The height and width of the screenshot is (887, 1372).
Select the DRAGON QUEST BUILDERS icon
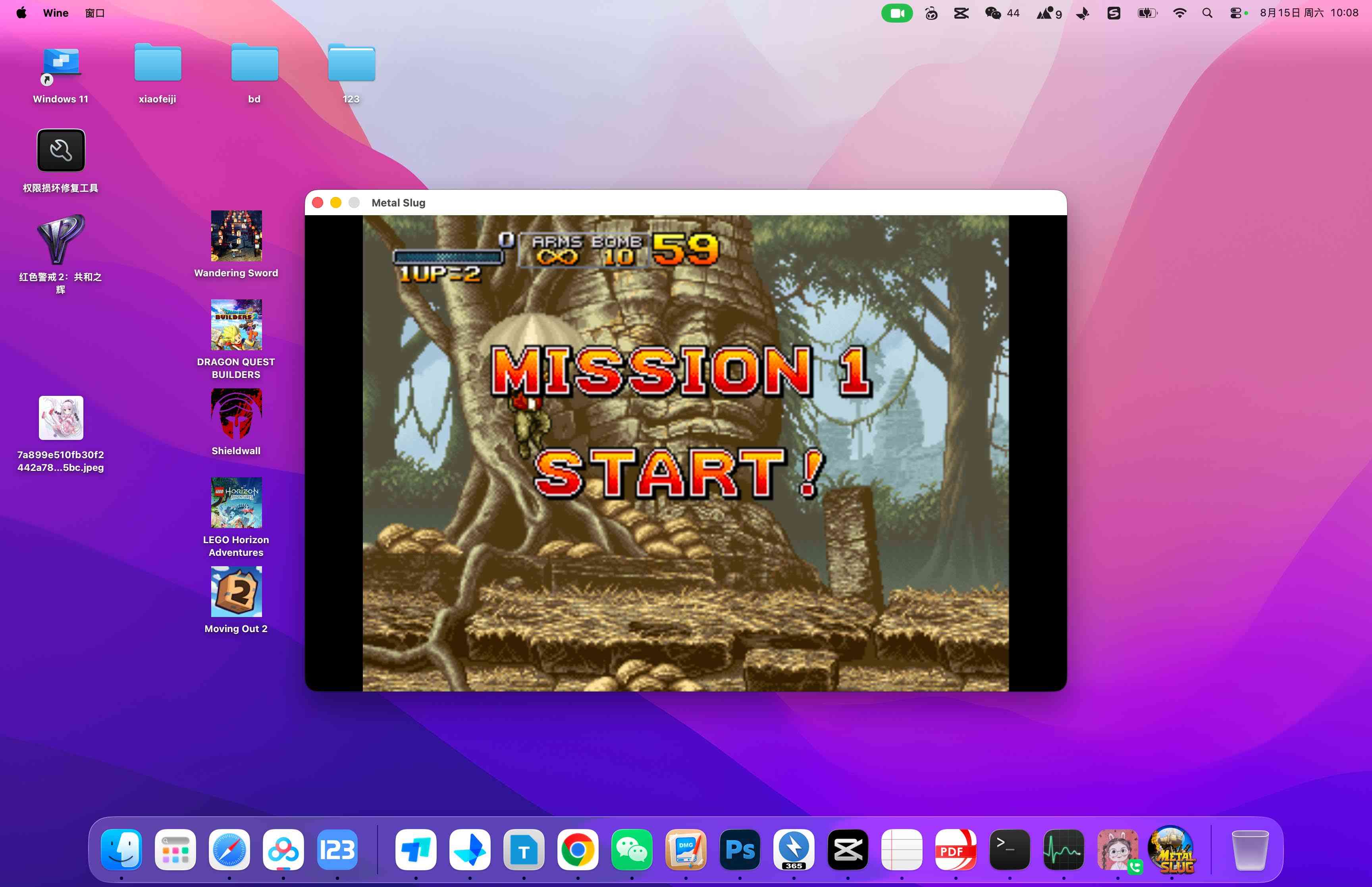(x=236, y=324)
